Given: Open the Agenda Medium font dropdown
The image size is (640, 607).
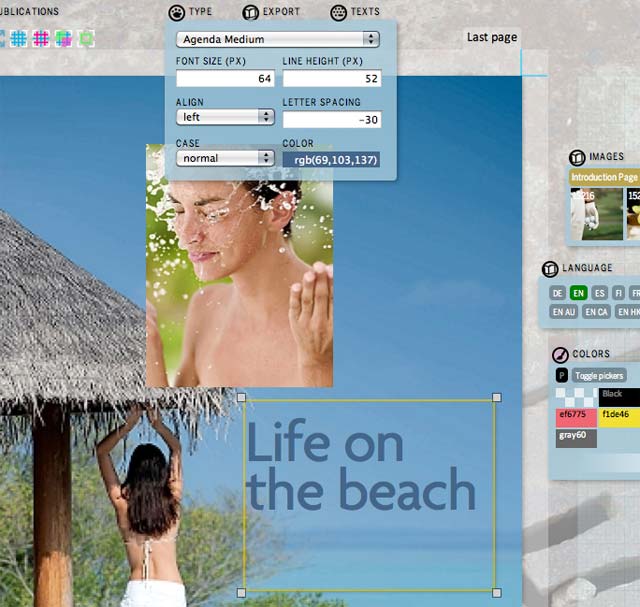Looking at the screenshot, I should (278, 39).
